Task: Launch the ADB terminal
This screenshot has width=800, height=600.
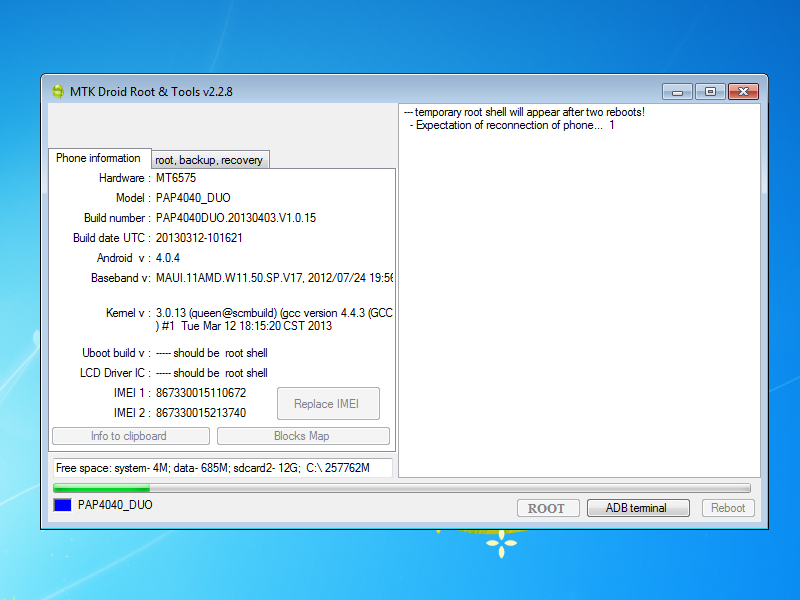Action: click(x=637, y=508)
